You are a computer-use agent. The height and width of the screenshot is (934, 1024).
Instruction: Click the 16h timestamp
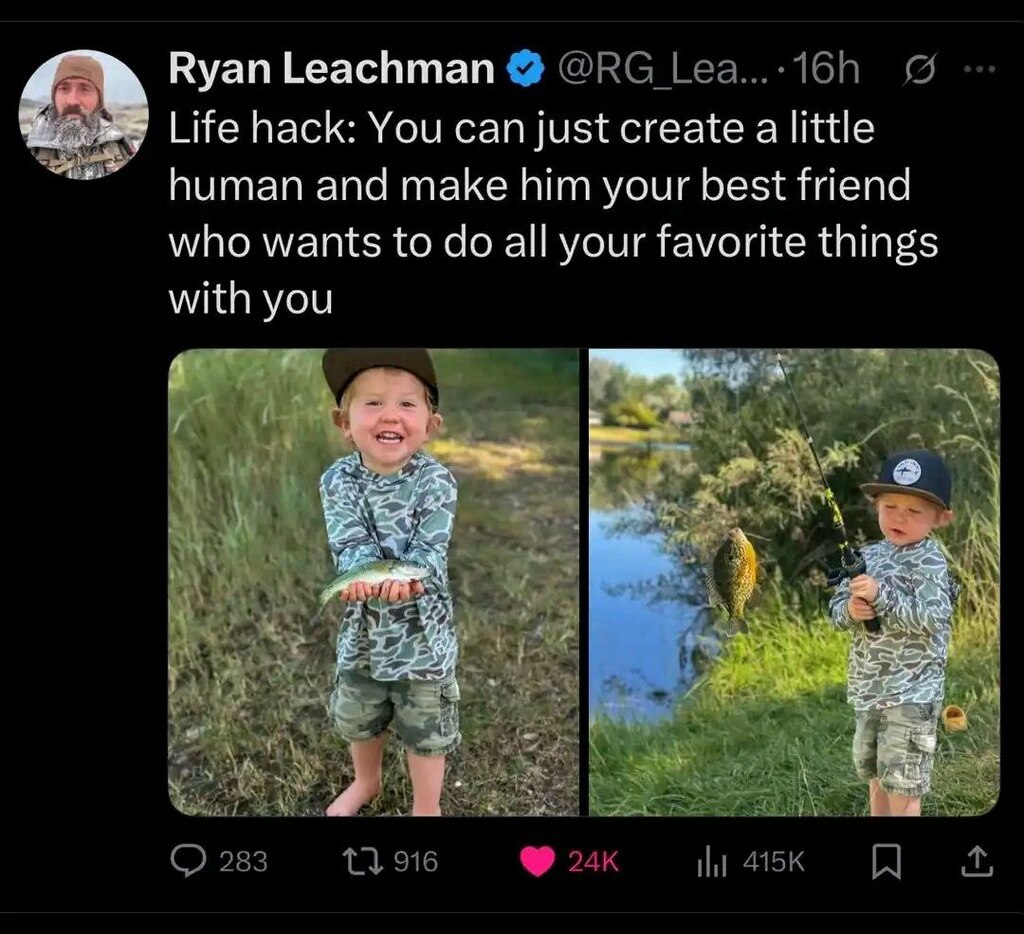pos(829,69)
